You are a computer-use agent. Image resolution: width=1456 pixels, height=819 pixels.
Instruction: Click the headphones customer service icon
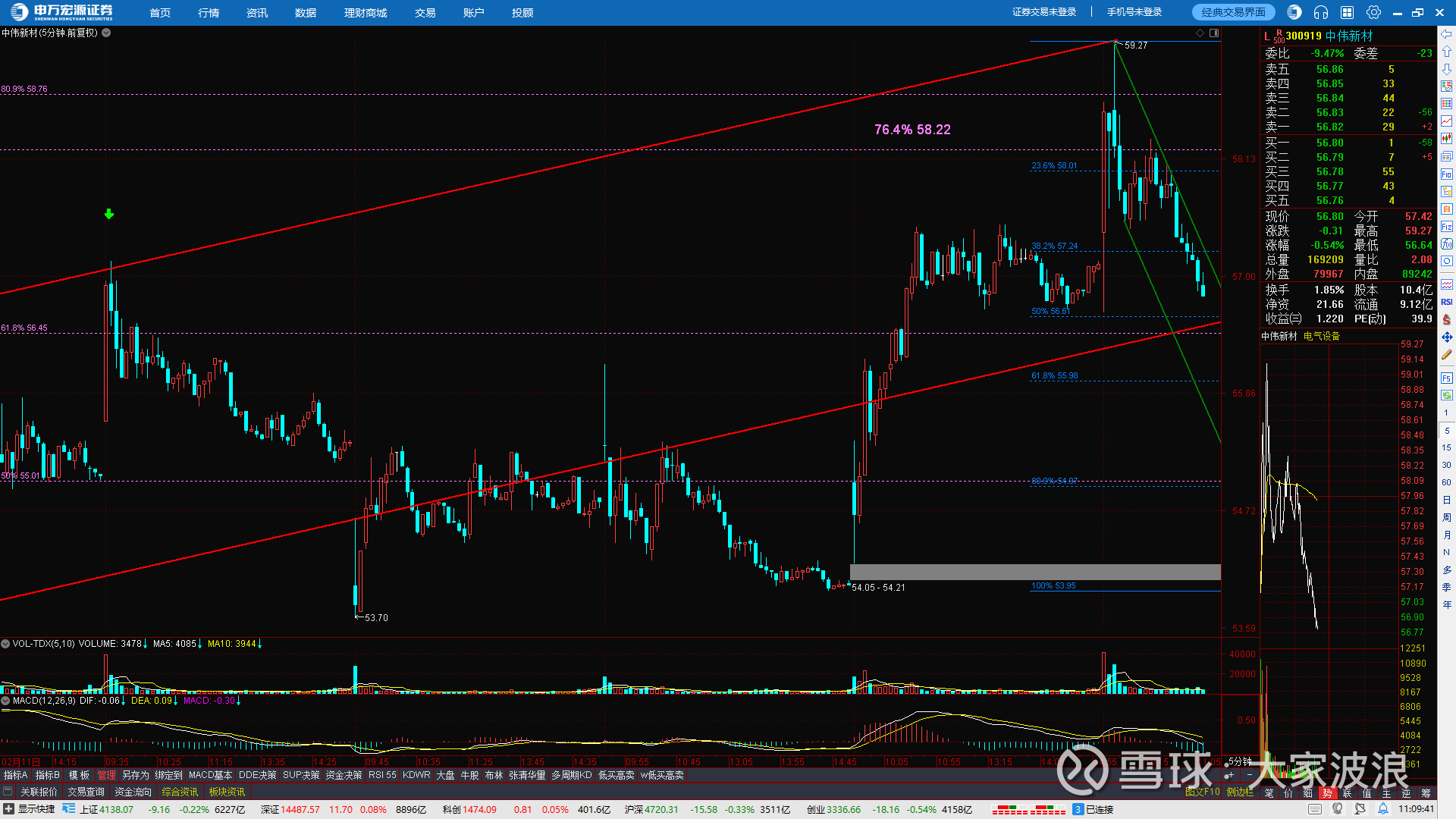pos(1321,12)
